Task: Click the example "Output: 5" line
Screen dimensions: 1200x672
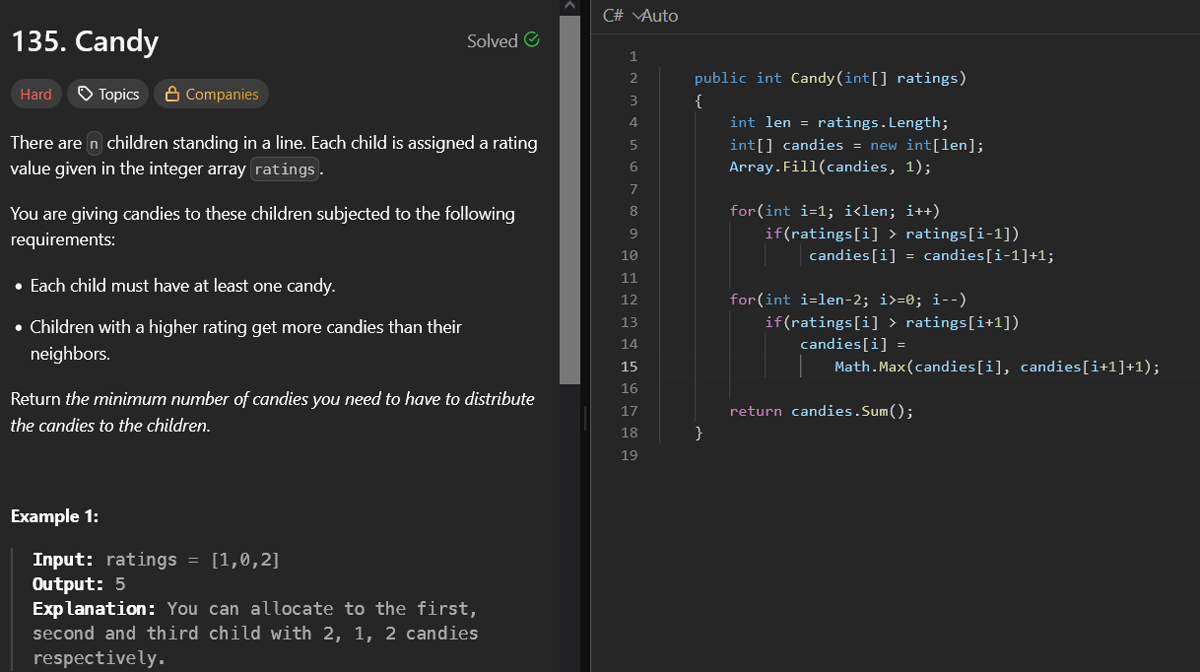Action: (79, 584)
